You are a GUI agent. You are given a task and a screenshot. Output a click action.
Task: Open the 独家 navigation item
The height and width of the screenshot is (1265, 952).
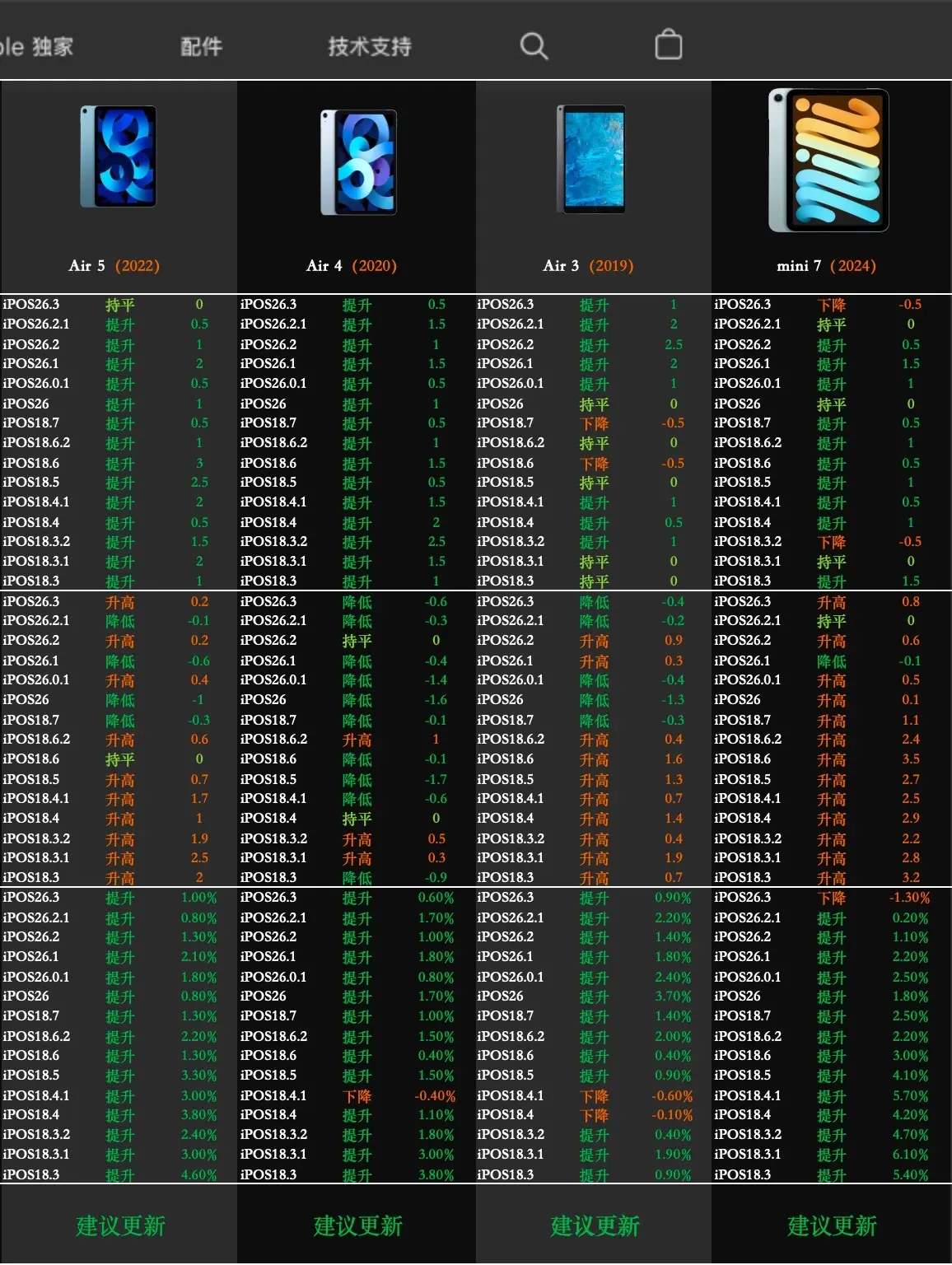(x=53, y=47)
